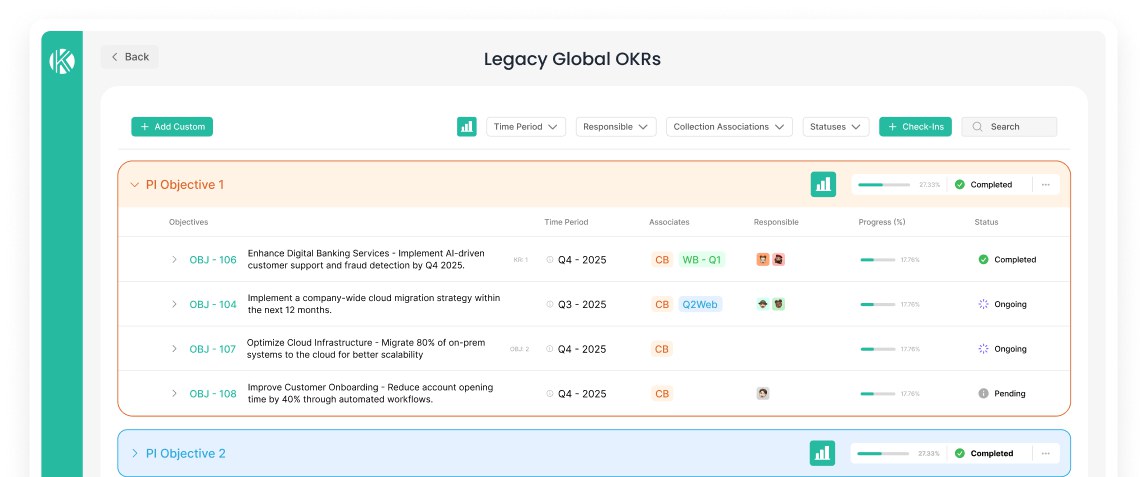Click the CB tag in the OBJ - 107 row
The image size is (1148, 477).
point(662,349)
